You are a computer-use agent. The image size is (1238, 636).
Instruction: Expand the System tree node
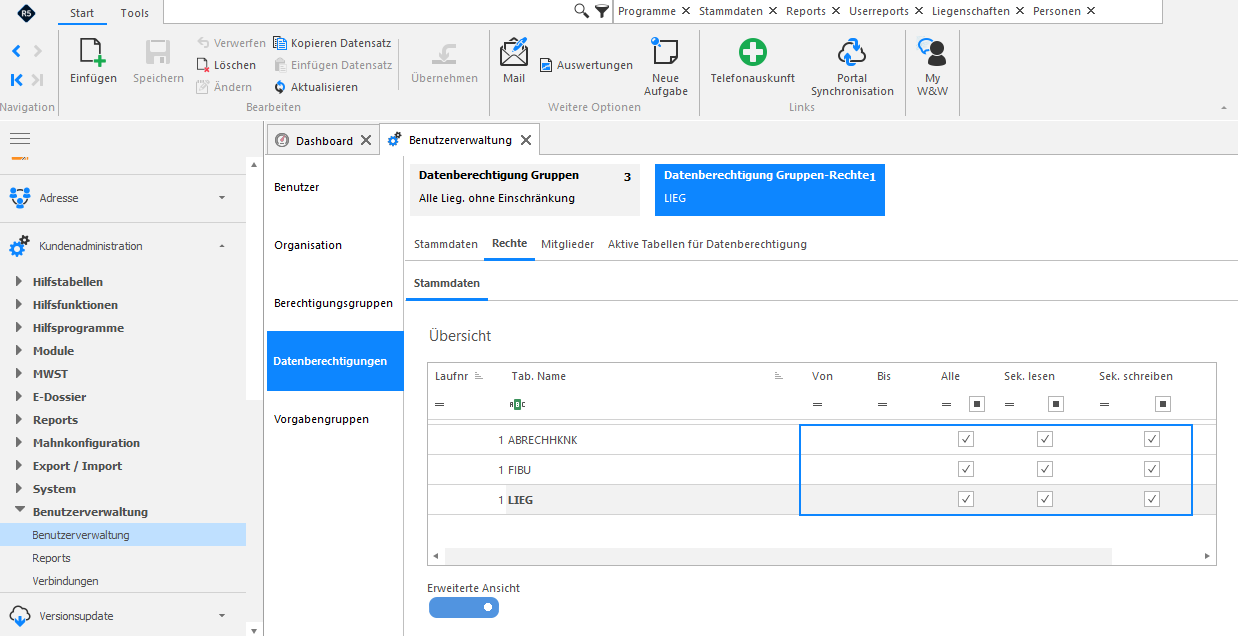pos(19,489)
